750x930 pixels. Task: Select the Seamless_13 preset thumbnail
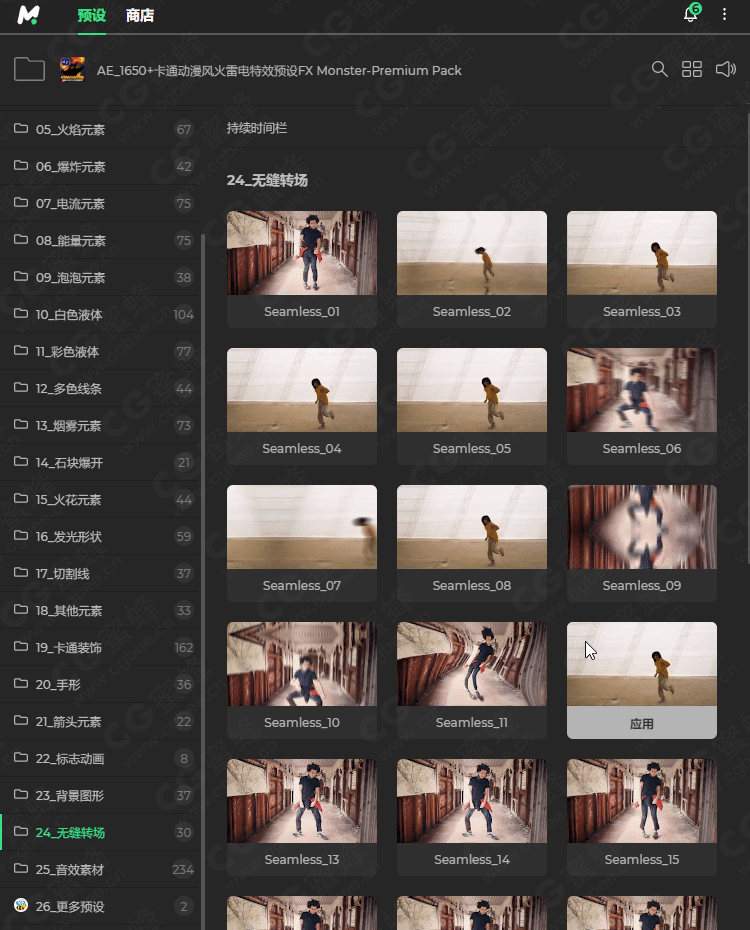click(302, 801)
